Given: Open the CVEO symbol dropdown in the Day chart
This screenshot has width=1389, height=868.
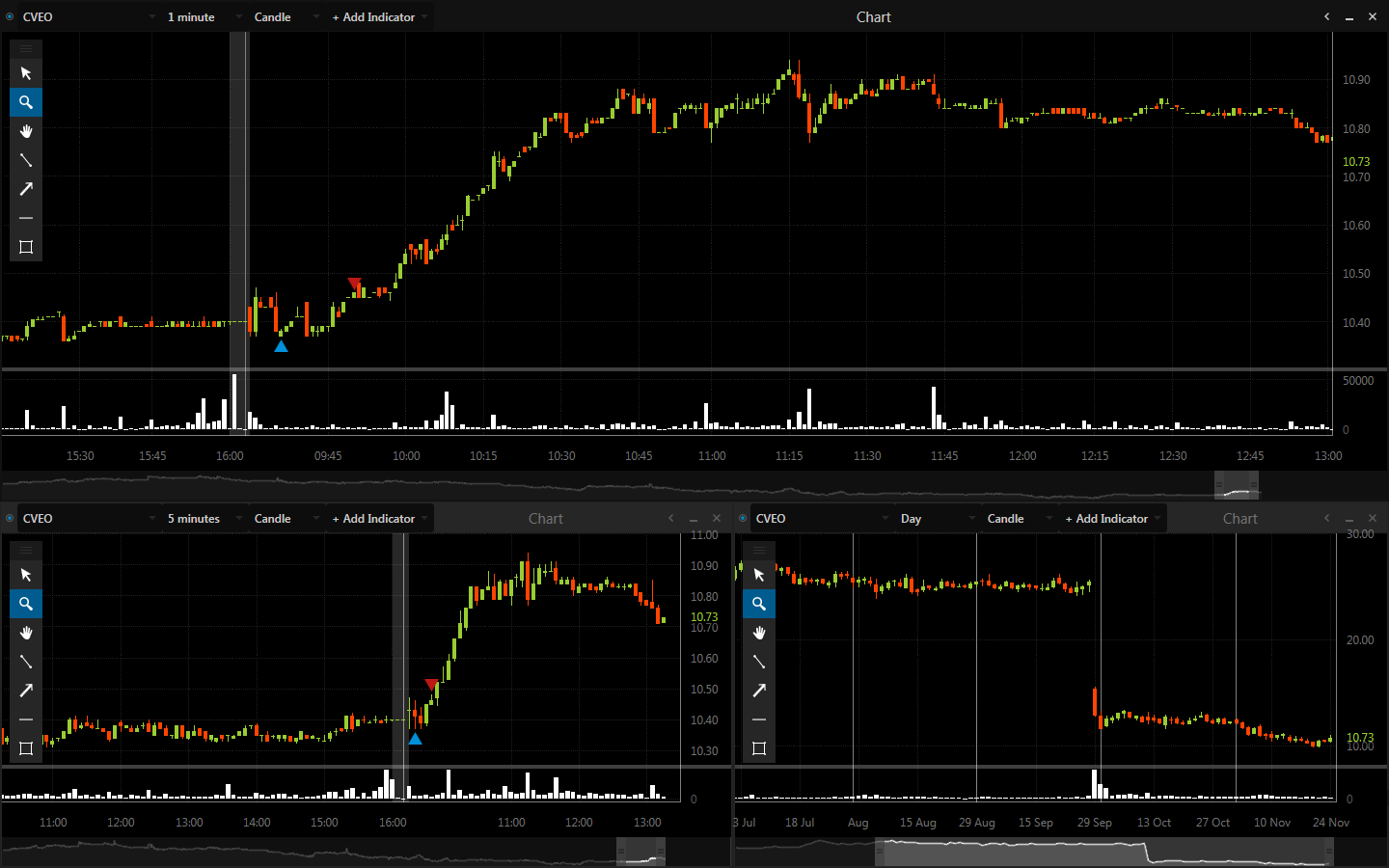Looking at the screenshot, I should click(822, 519).
